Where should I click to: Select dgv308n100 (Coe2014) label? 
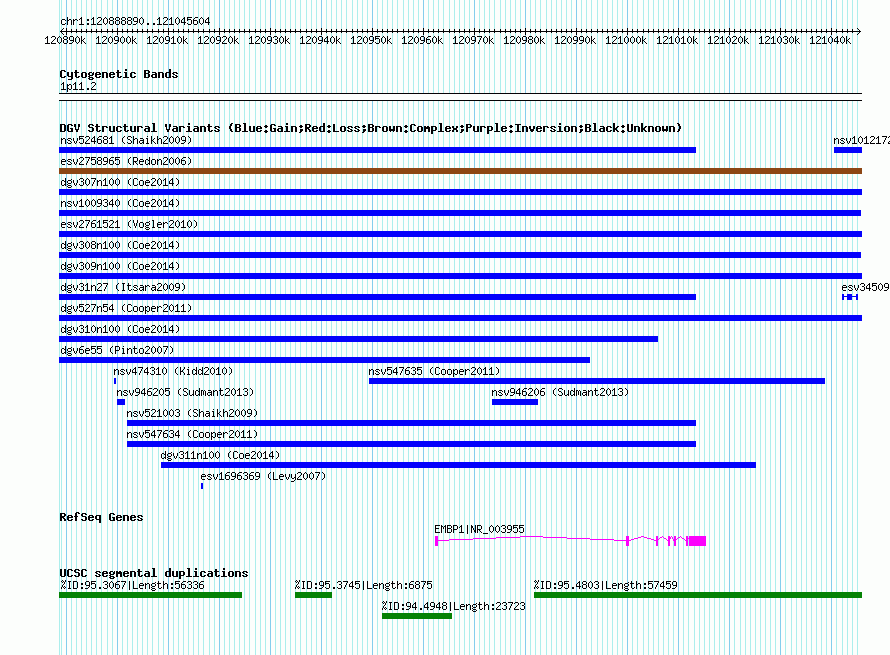[x=120, y=245]
